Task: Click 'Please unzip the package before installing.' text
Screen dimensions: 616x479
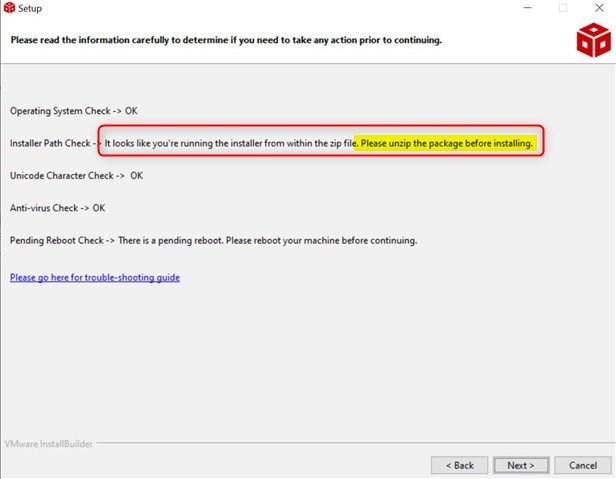Action: coord(447,143)
